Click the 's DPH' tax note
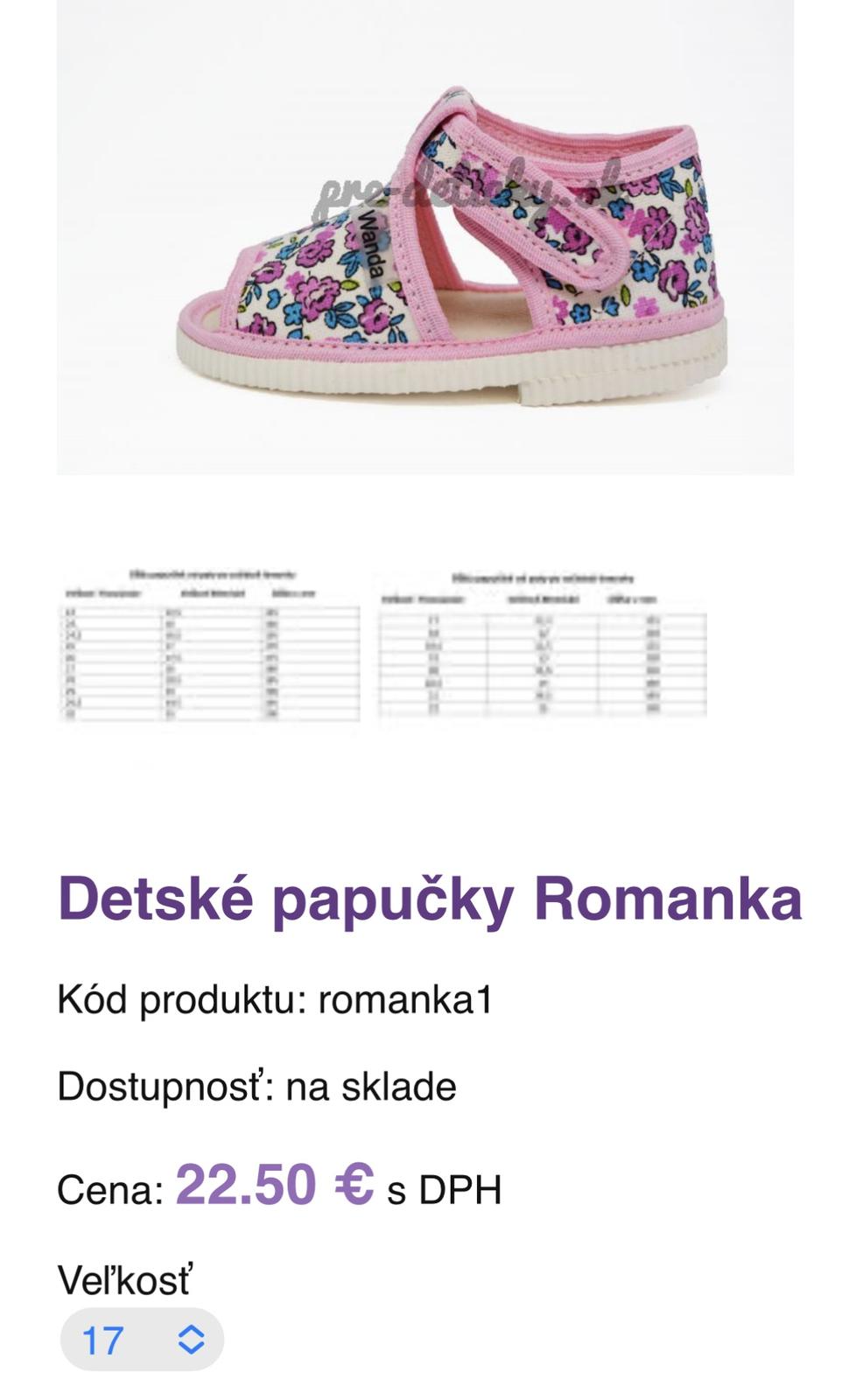The height and width of the screenshot is (1400, 849). point(445,1191)
